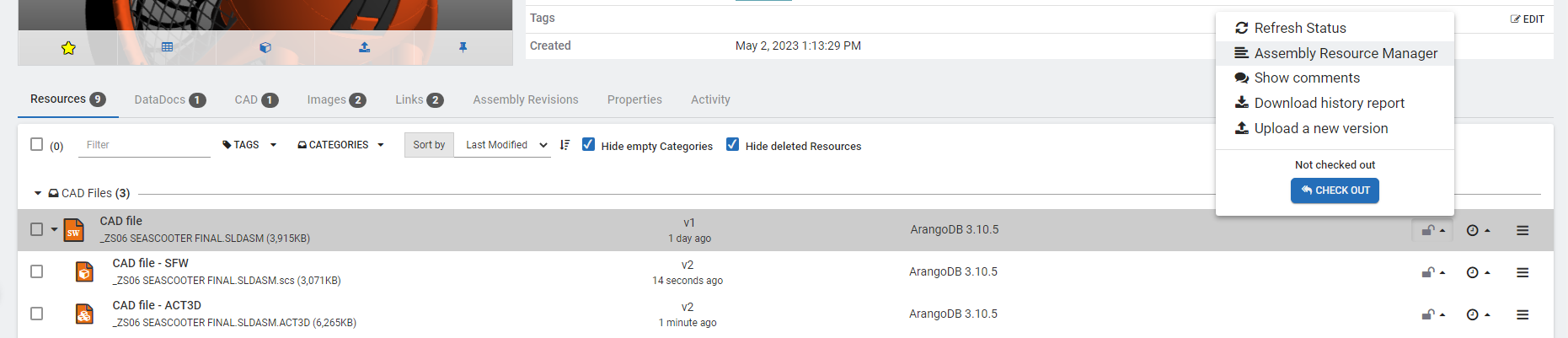Uncheck Hide deleted Resources

pyautogui.click(x=733, y=145)
